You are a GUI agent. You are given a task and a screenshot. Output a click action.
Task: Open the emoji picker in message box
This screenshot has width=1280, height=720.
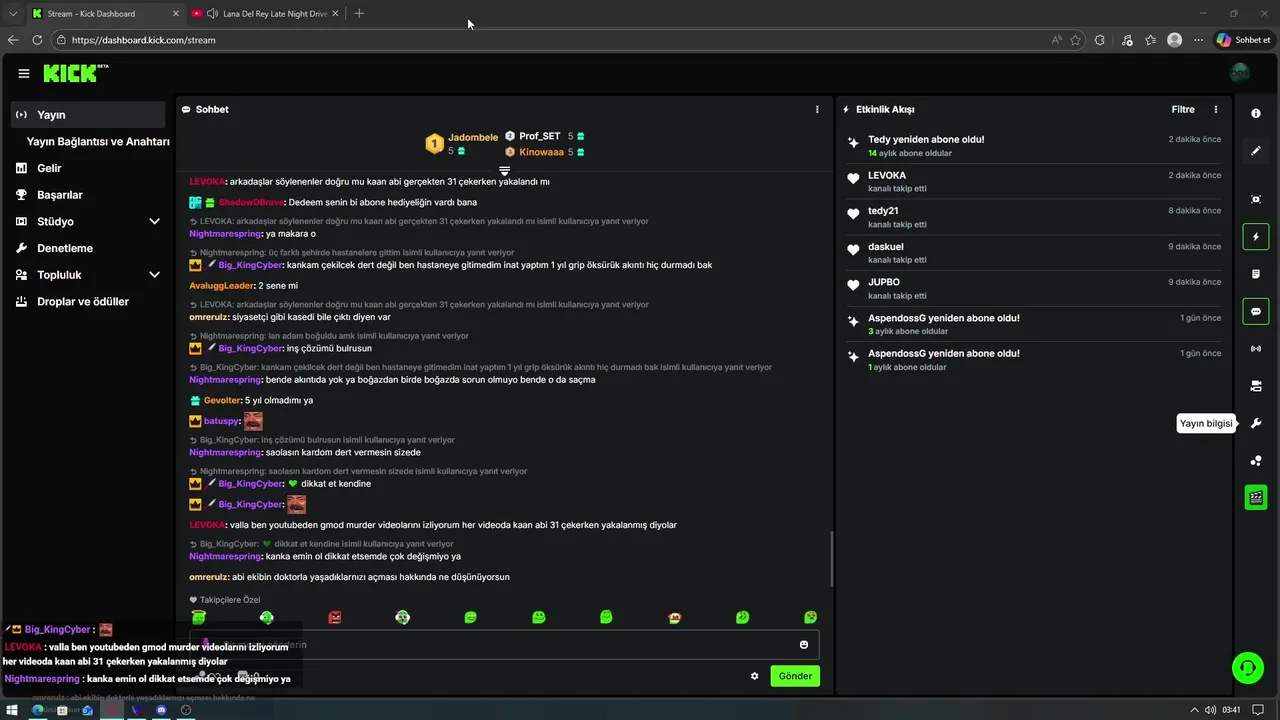803,645
